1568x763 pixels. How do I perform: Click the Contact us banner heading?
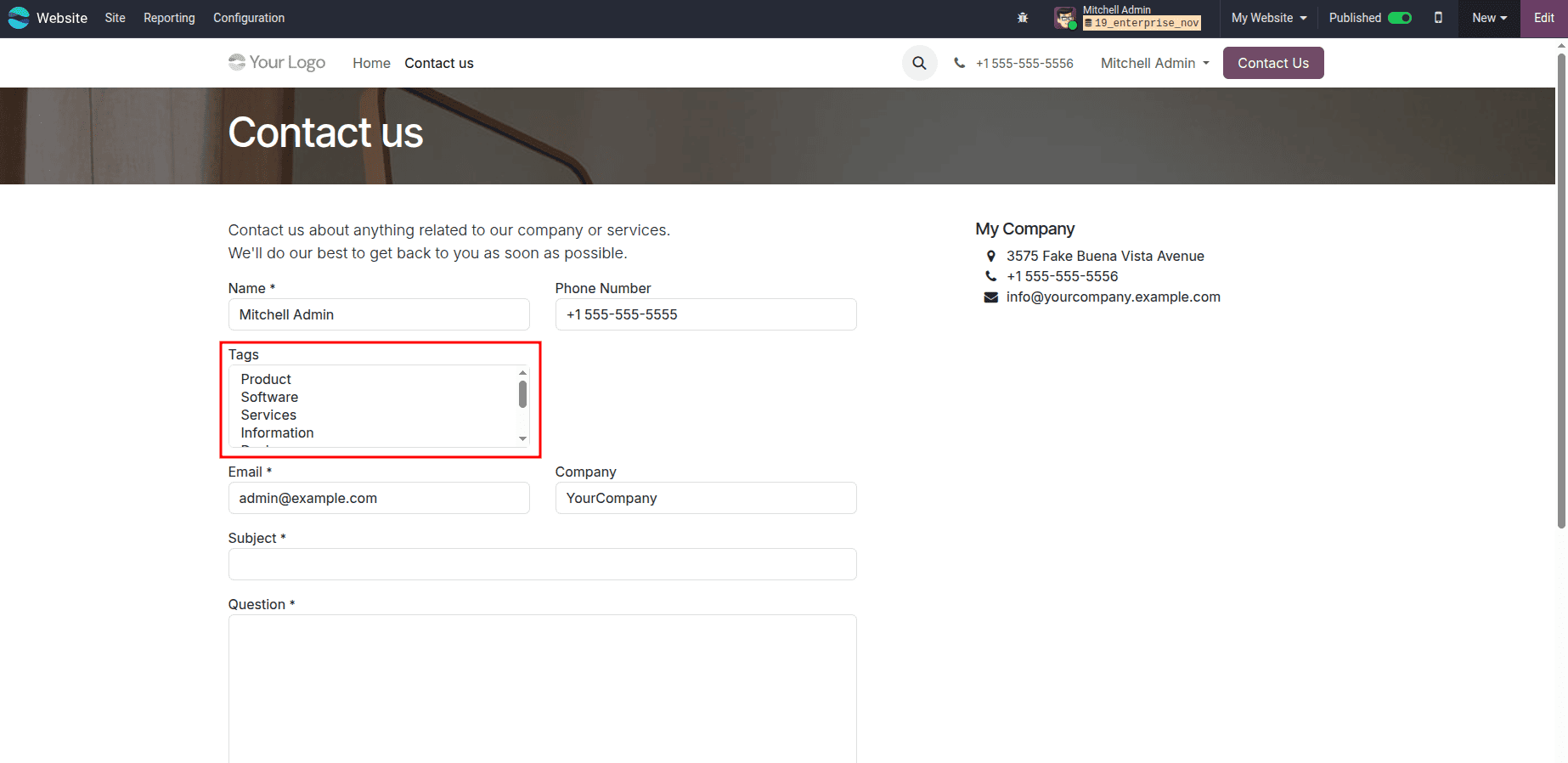click(x=325, y=133)
